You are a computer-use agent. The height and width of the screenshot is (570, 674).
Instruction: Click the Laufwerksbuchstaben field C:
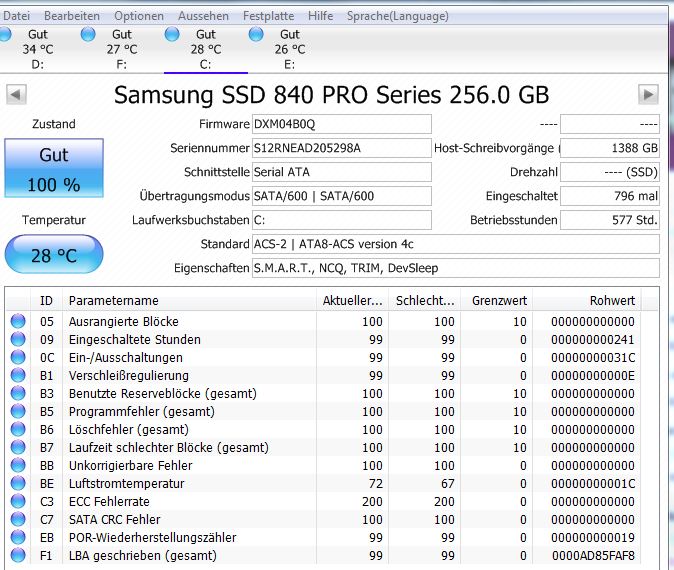coord(342,220)
